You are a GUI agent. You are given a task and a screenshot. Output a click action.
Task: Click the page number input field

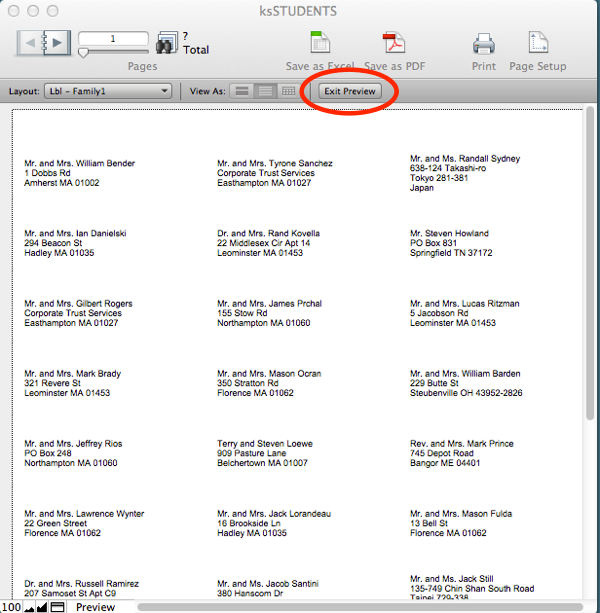(x=113, y=38)
